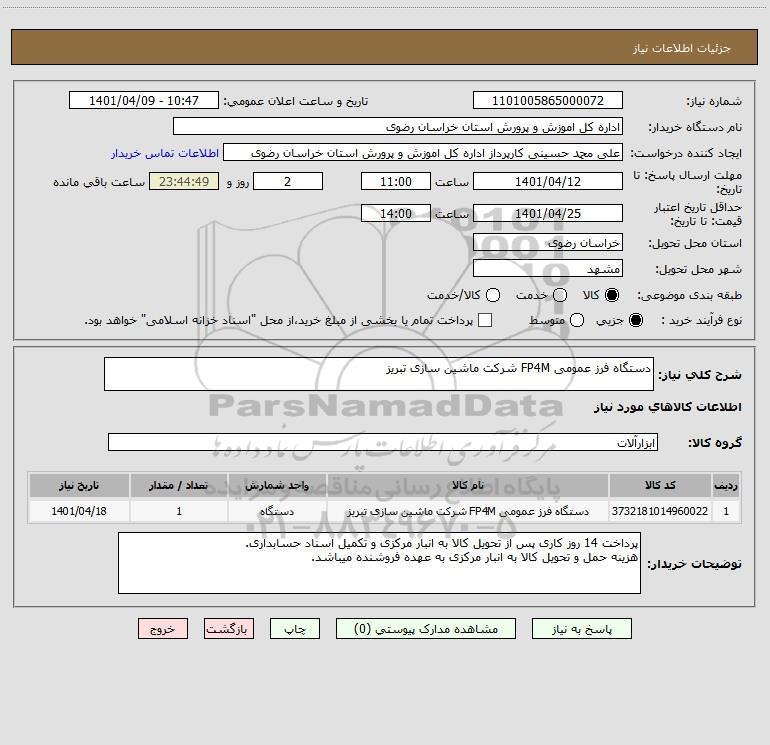770x745 pixels.
Task: Click the تاریخ نیاز column header
Action: 79,485
